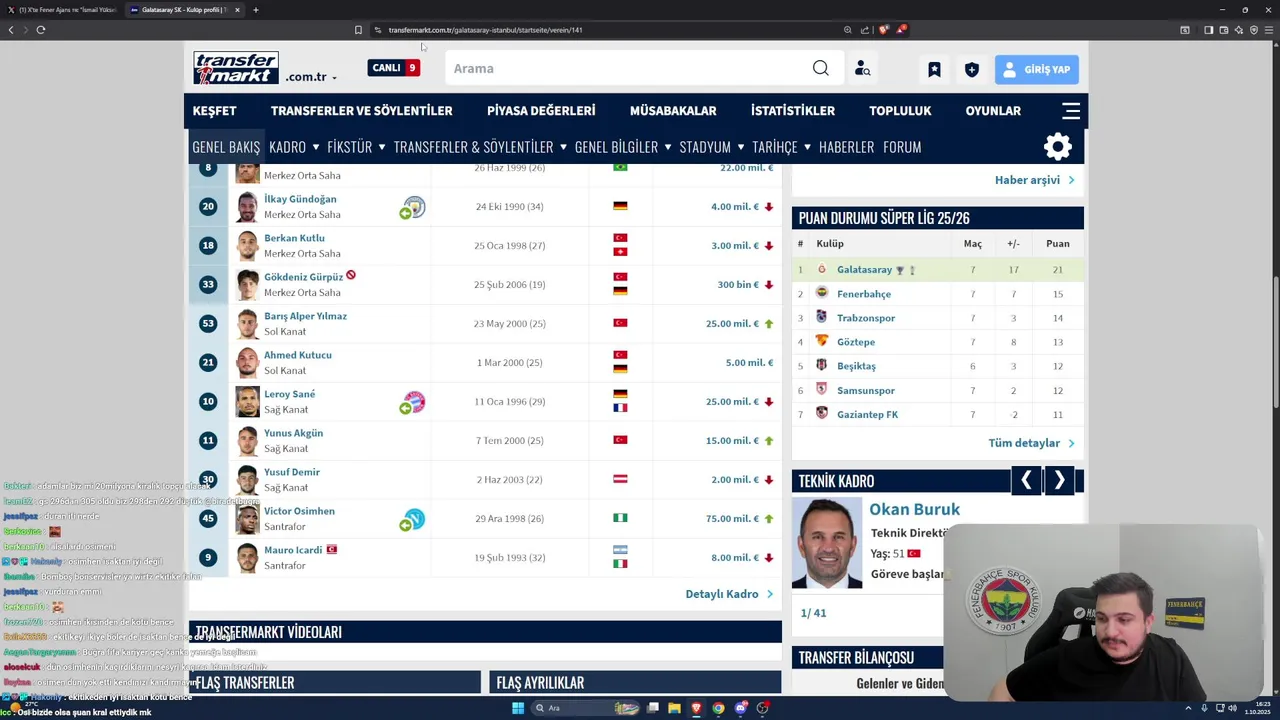This screenshot has height=720, width=1280.
Task: Open the Windows Start button
Action: pyautogui.click(x=517, y=708)
